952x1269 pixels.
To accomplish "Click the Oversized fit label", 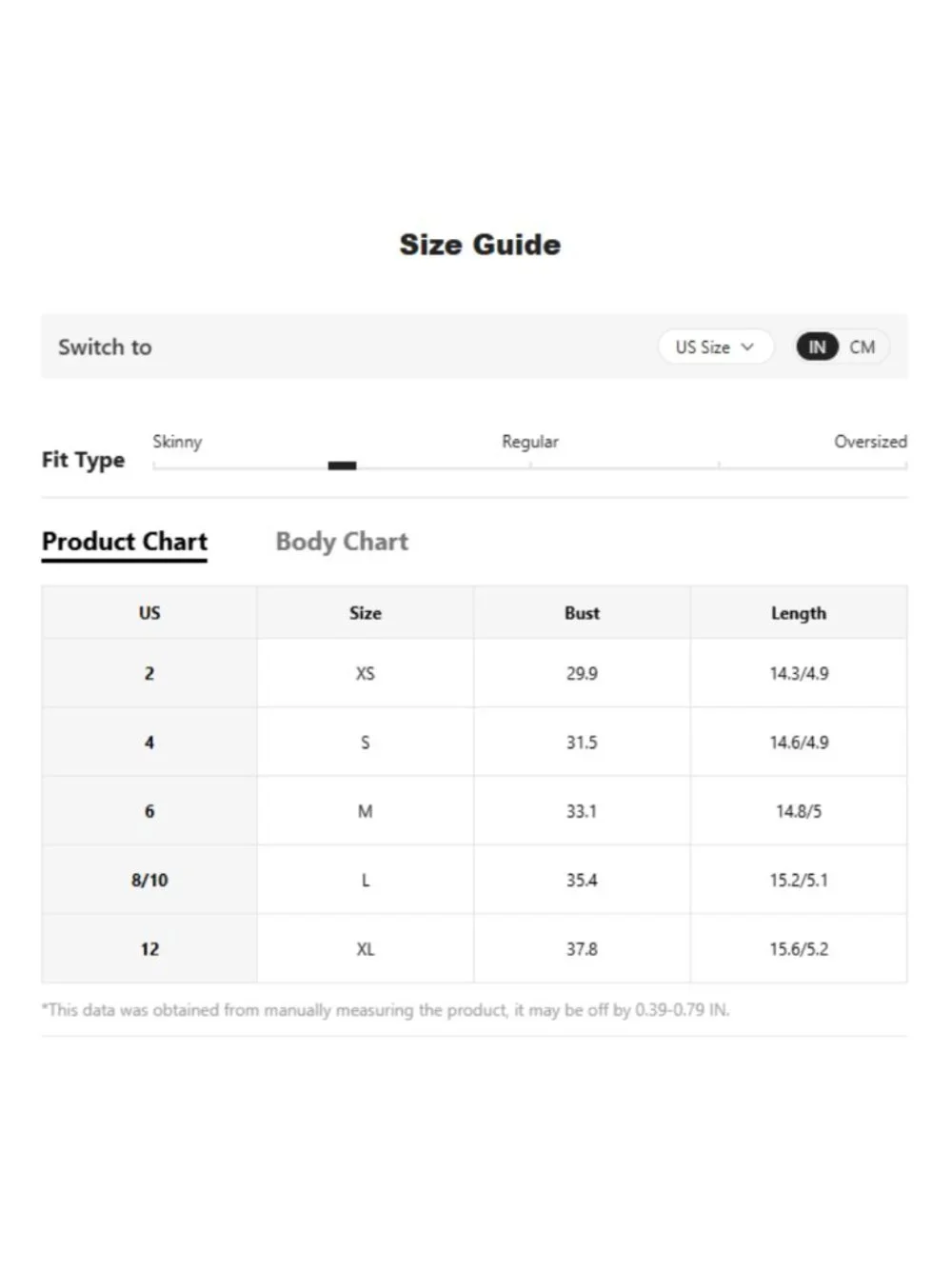I will click(870, 442).
